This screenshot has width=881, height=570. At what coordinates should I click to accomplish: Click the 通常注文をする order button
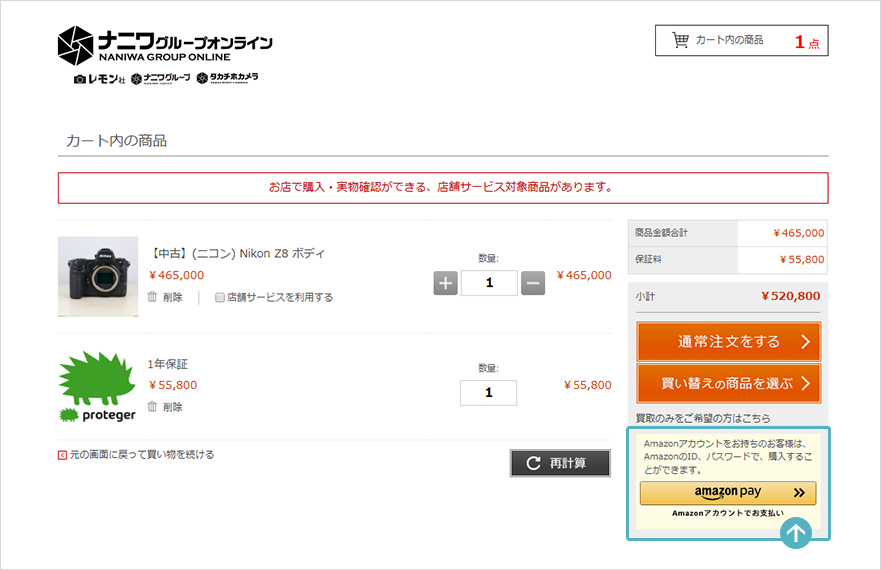click(728, 342)
